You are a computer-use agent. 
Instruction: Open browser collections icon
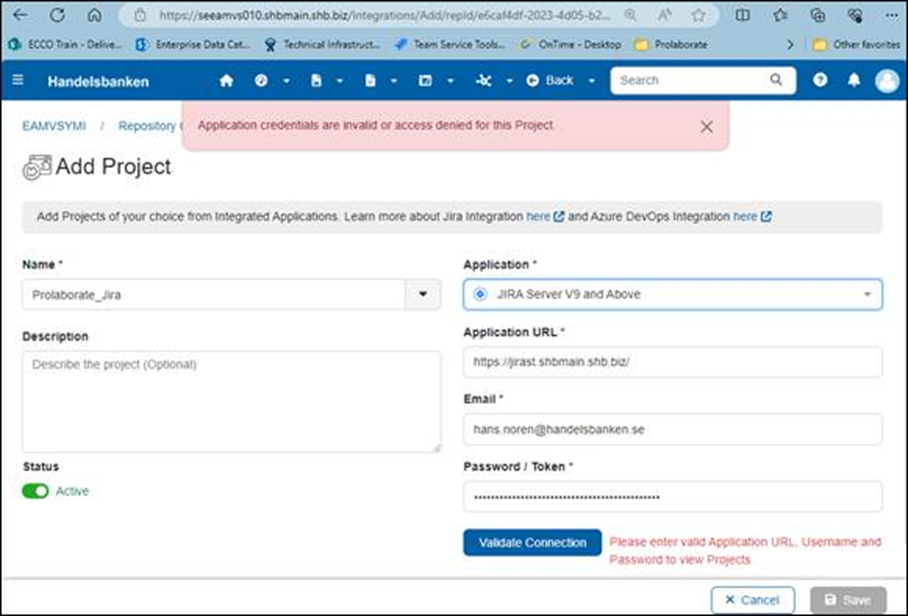[817, 16]
